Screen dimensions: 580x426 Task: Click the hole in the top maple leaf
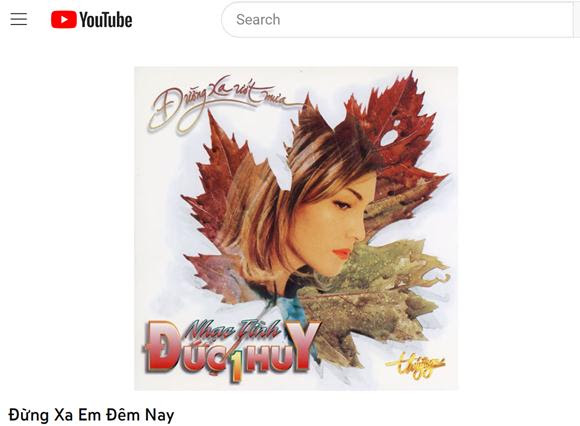point(389,138)
